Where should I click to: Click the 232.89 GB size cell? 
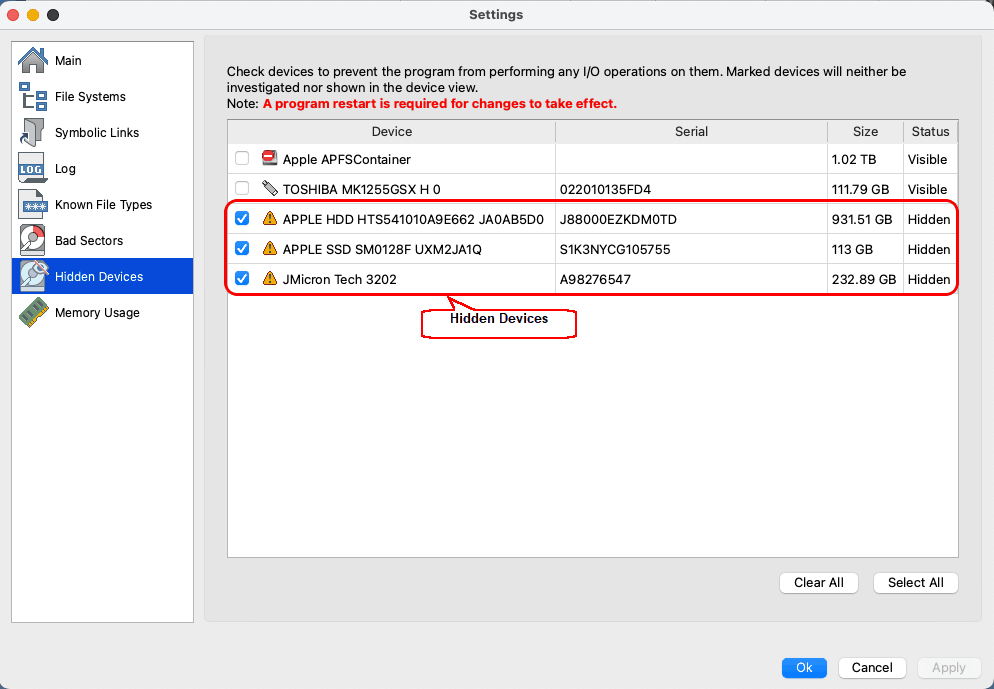[863, 280]
